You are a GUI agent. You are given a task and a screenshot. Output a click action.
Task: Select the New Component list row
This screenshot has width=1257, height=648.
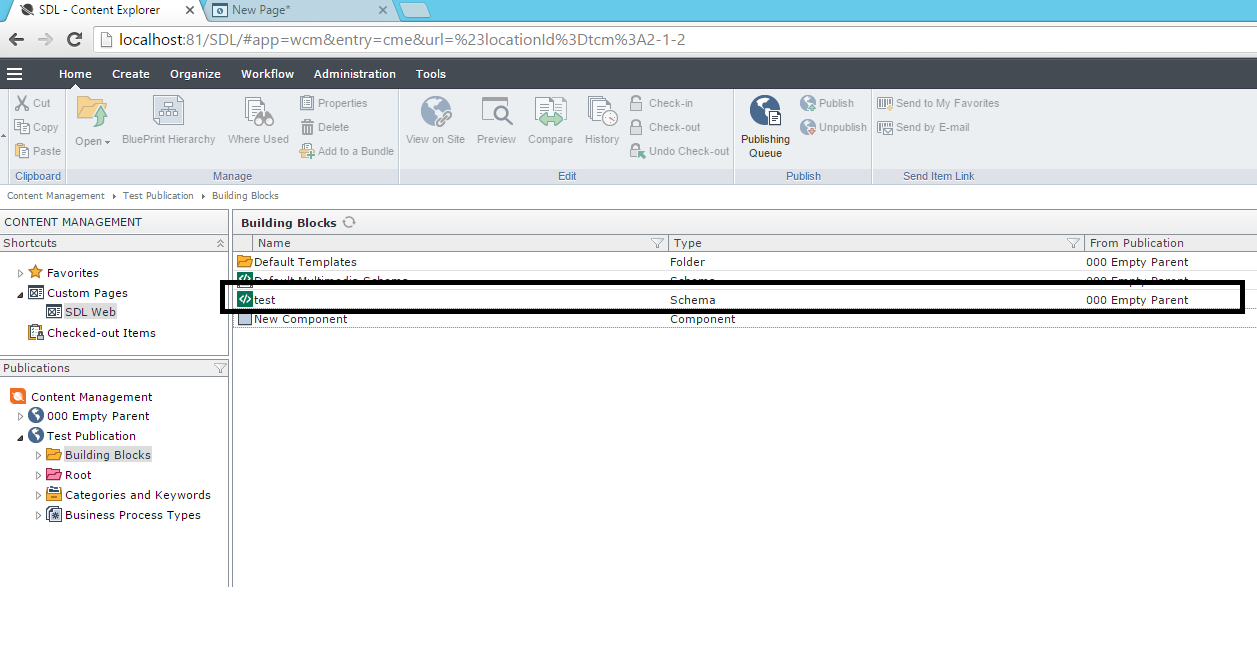tap(301, 319)
